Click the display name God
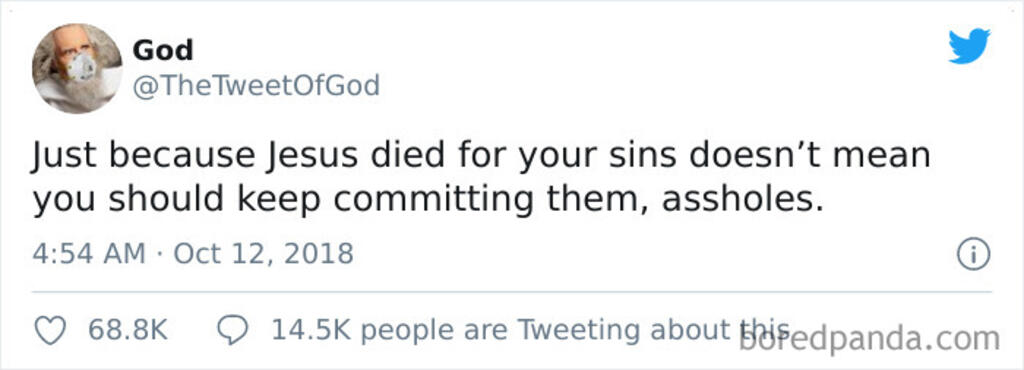The width and height of the screenshot is (1024, 370). (163, 50)
